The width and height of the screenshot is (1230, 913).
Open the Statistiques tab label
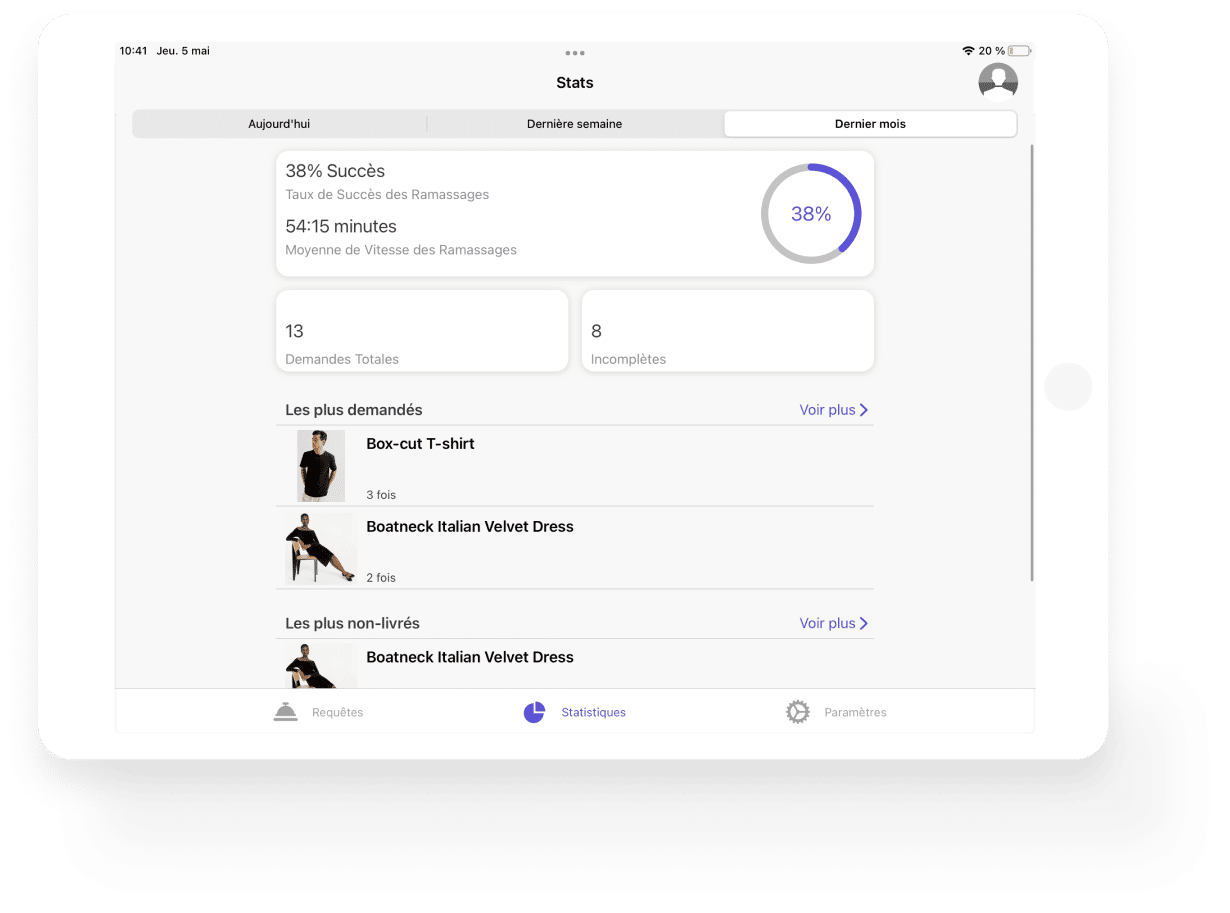coord(594,713)
